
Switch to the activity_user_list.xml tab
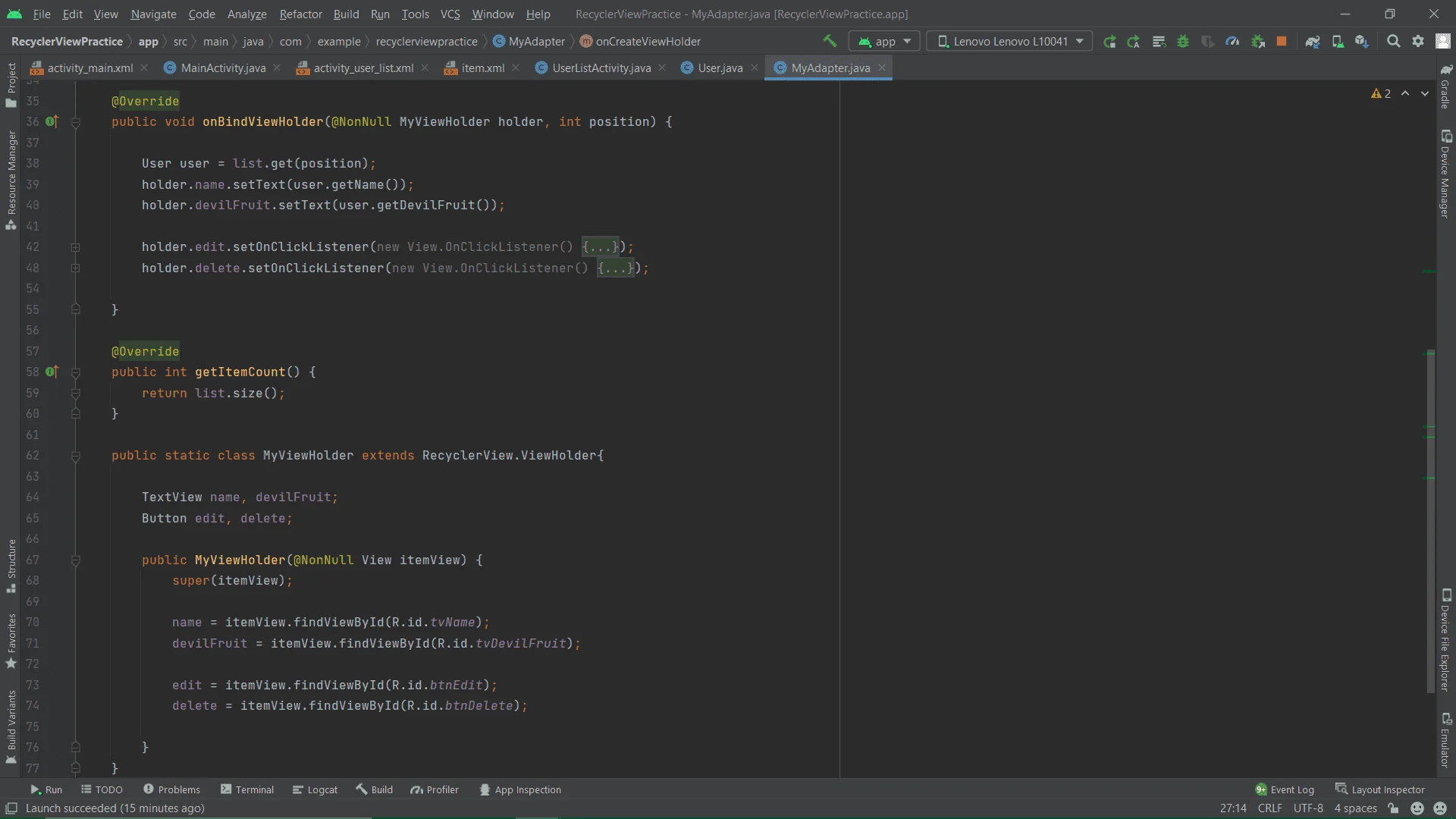tap(363, 67)
